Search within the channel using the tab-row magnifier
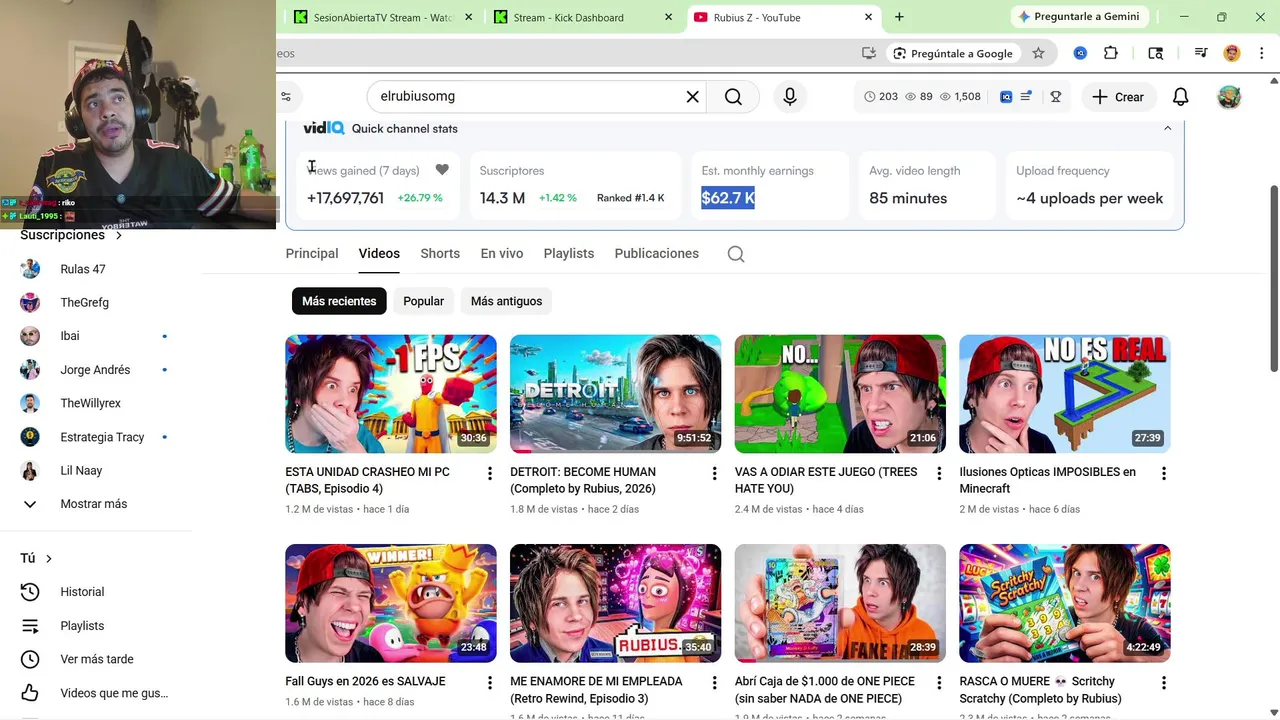The height and width of the screenshot is (720, 1280). (x=736, y=254)
